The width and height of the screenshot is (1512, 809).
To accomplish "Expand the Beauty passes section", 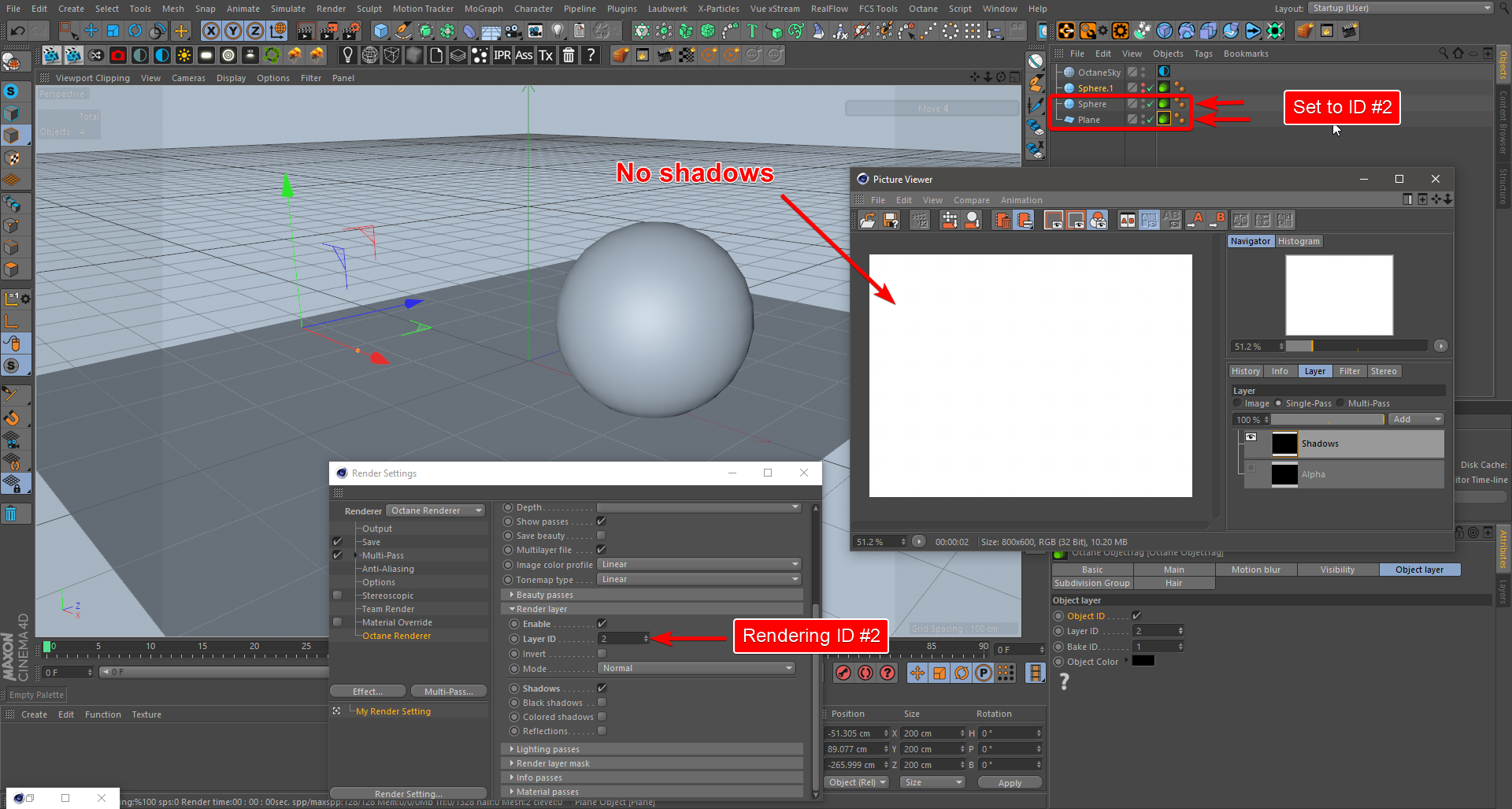I will pos(652,595).
